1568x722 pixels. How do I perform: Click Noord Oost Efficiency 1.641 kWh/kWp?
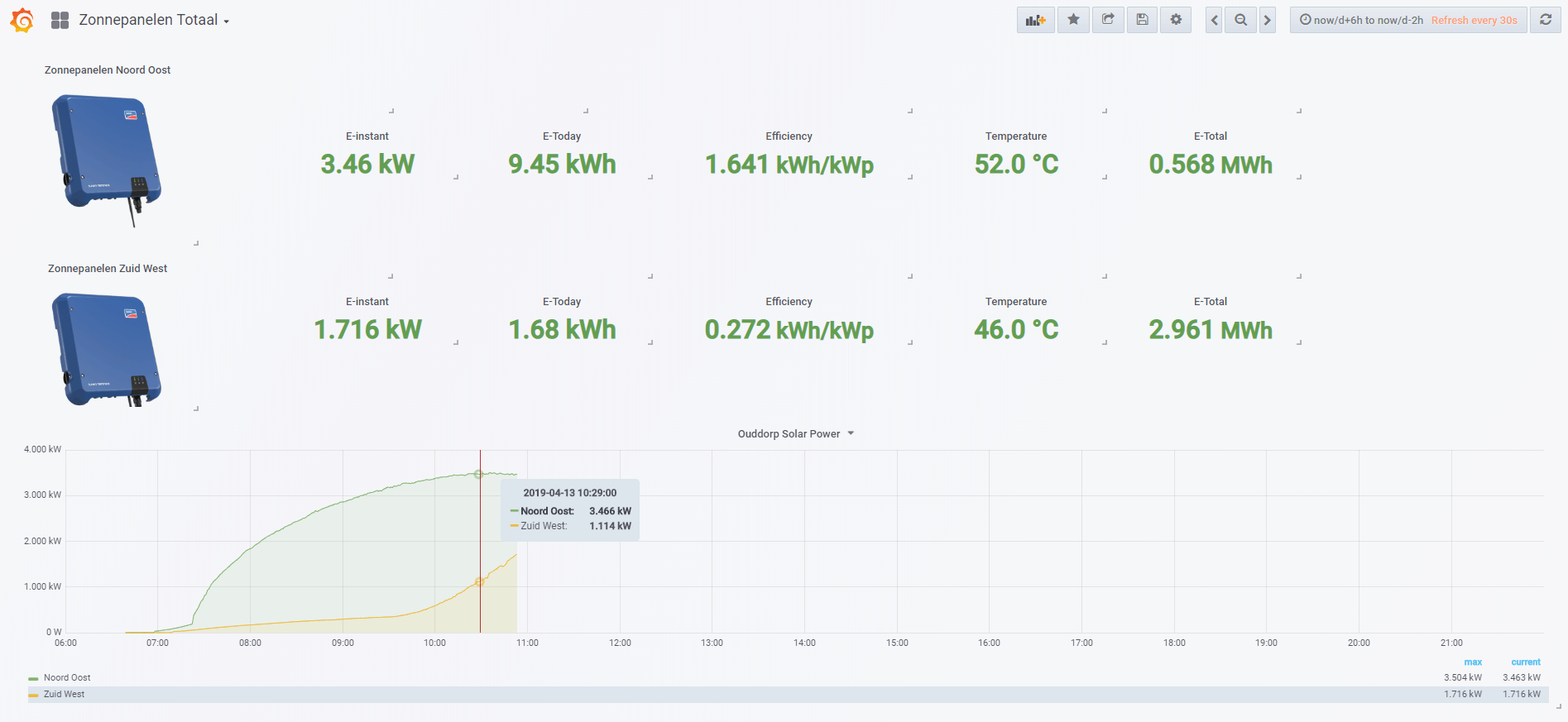789,165
